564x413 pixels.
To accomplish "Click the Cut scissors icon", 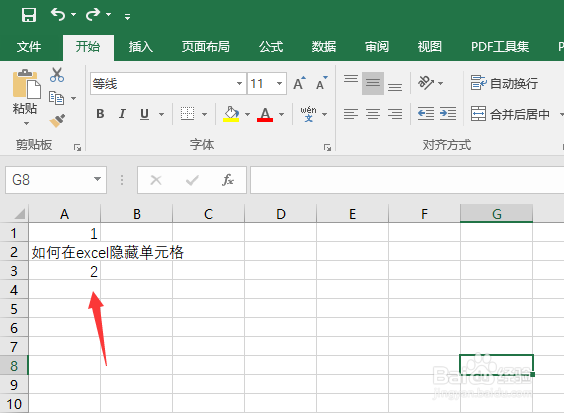I will tap(57, 75).
